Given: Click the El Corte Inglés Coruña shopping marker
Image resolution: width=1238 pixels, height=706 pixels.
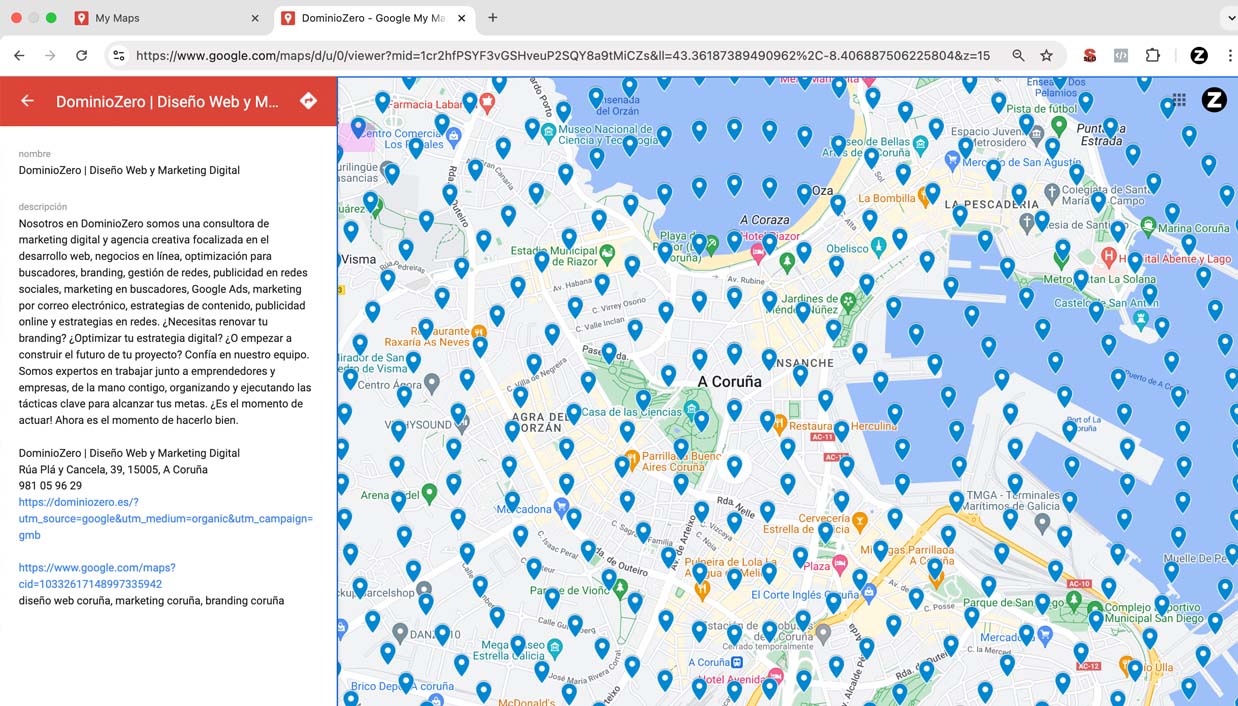Looking at the screenshot, I should [869, 594].
